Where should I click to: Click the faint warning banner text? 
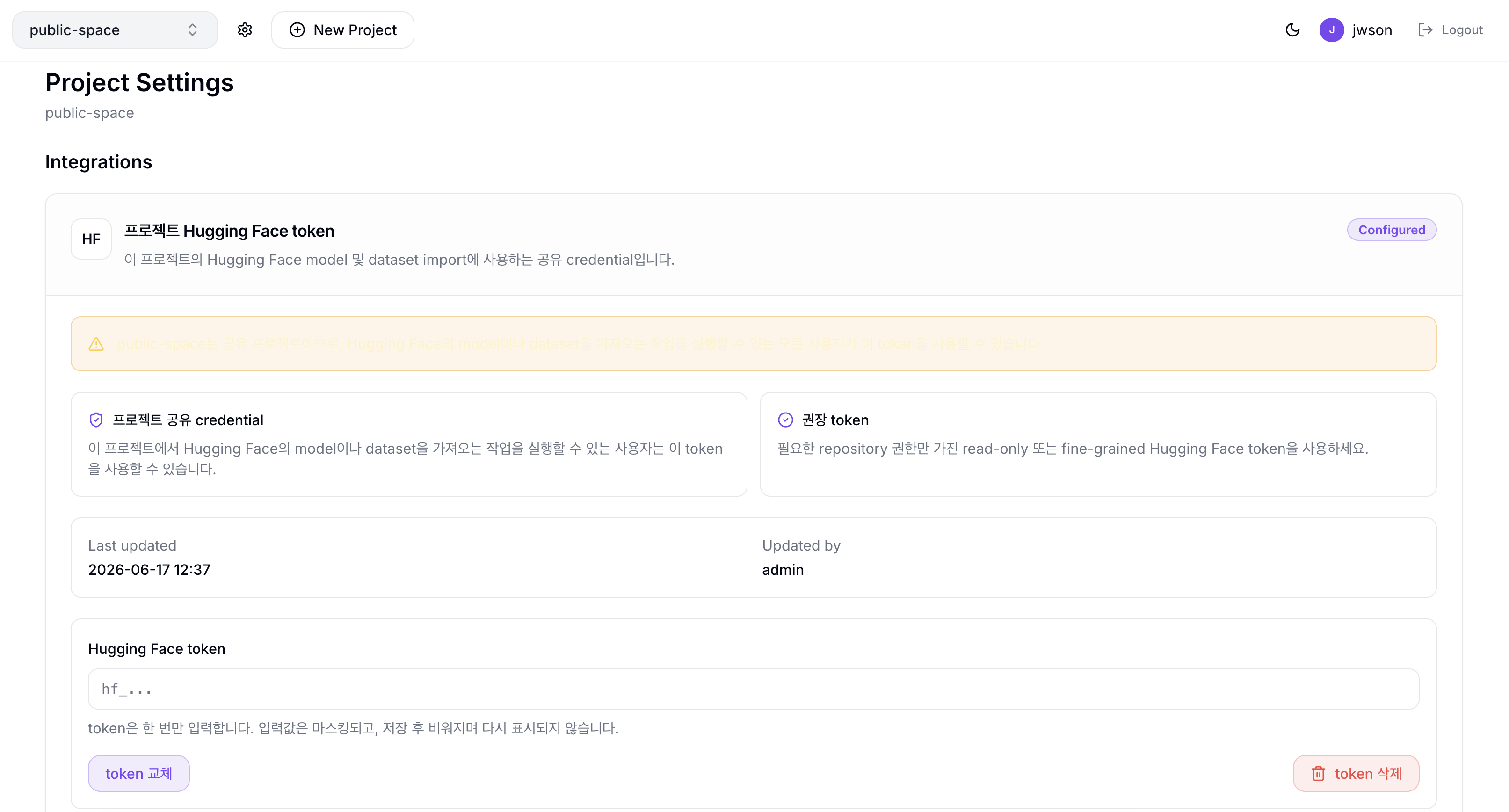coord(580,344)
